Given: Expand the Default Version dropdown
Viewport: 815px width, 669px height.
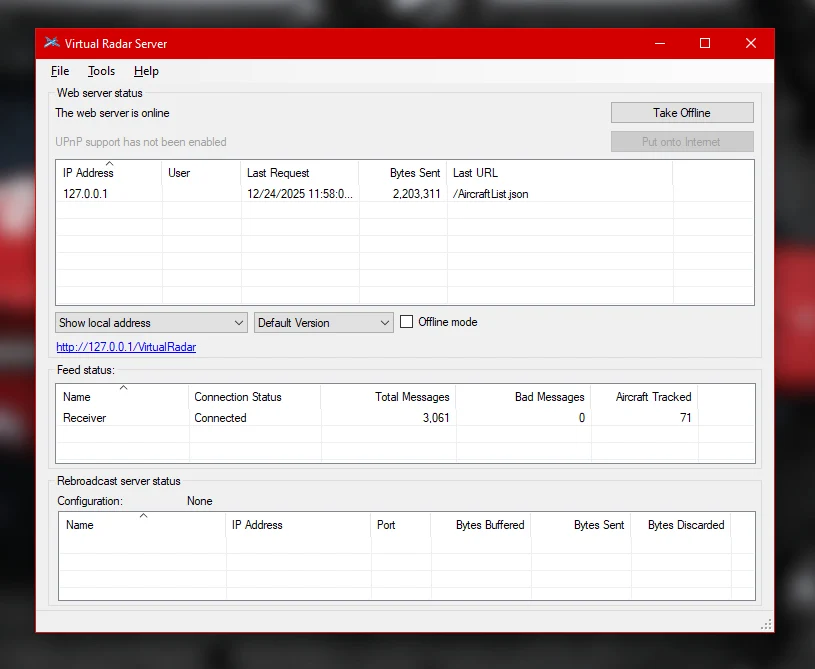Looking at the screenshot, I should (324, 323).
